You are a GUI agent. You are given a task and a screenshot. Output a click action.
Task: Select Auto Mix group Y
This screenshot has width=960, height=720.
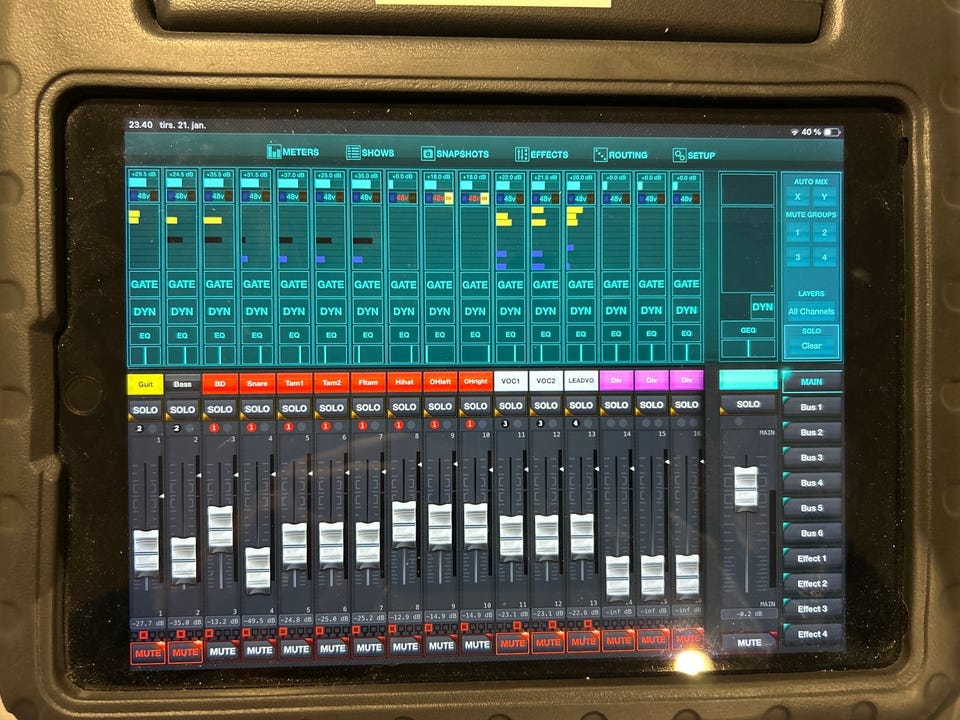tap(824, 197)
